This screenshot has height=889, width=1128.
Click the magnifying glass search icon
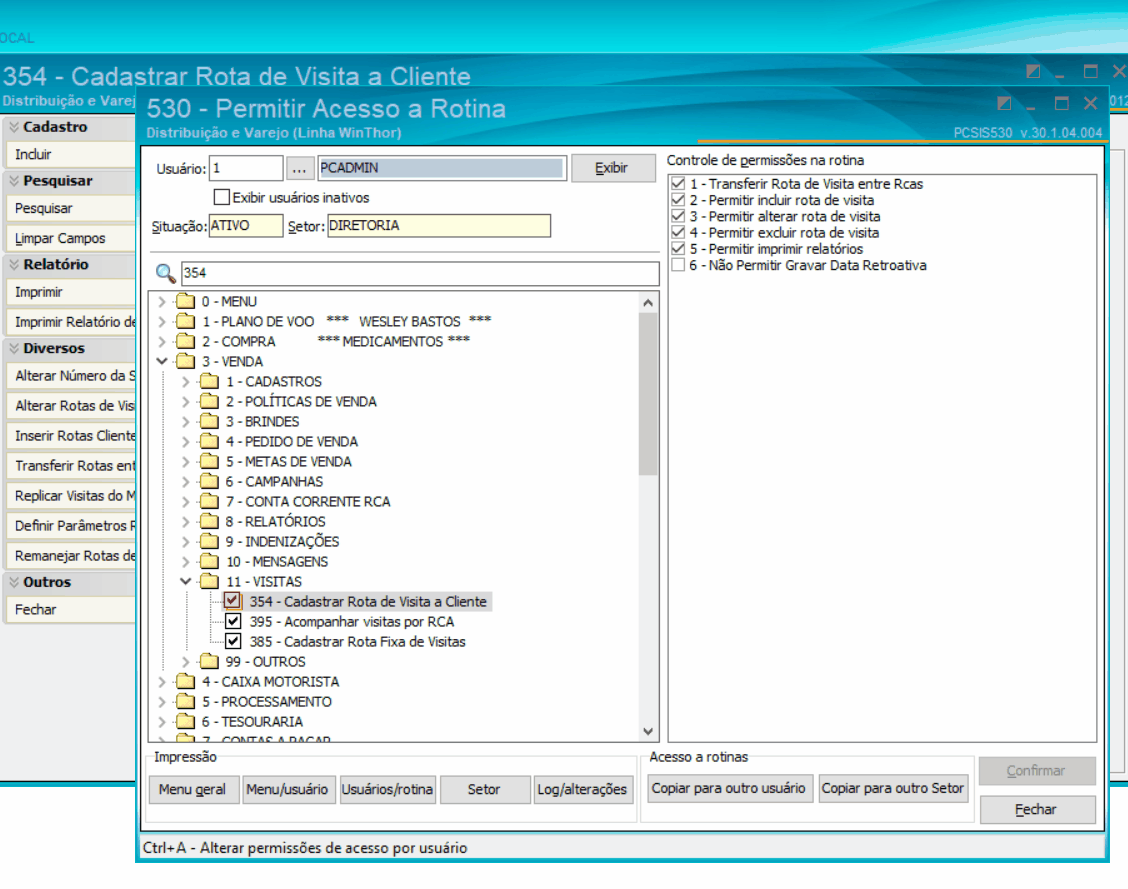pyautogui.click(x=165, y=273)
